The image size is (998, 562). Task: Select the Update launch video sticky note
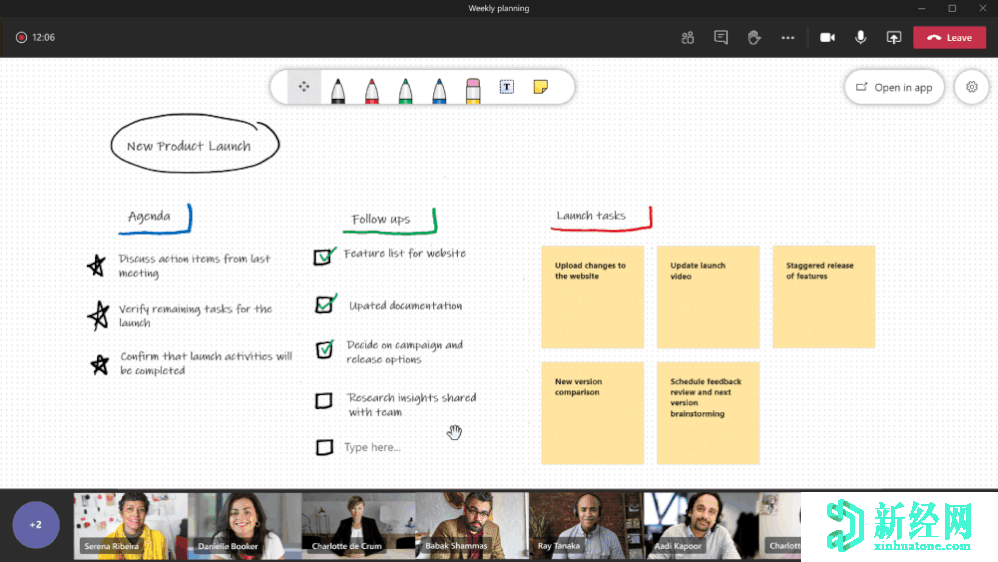click(x=708, y=297)
